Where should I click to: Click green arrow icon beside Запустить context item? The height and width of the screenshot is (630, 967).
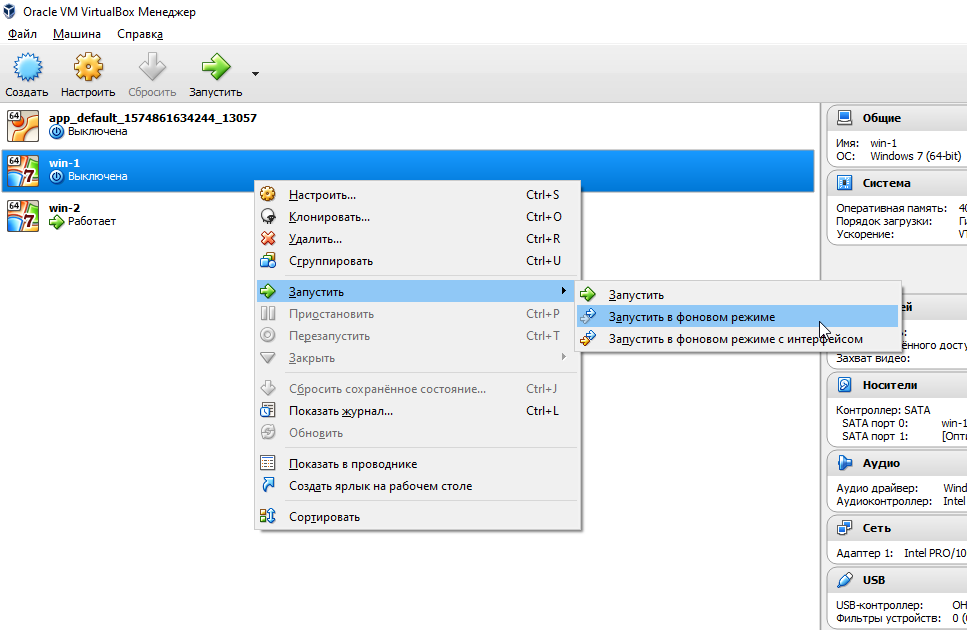coord(268,291)
